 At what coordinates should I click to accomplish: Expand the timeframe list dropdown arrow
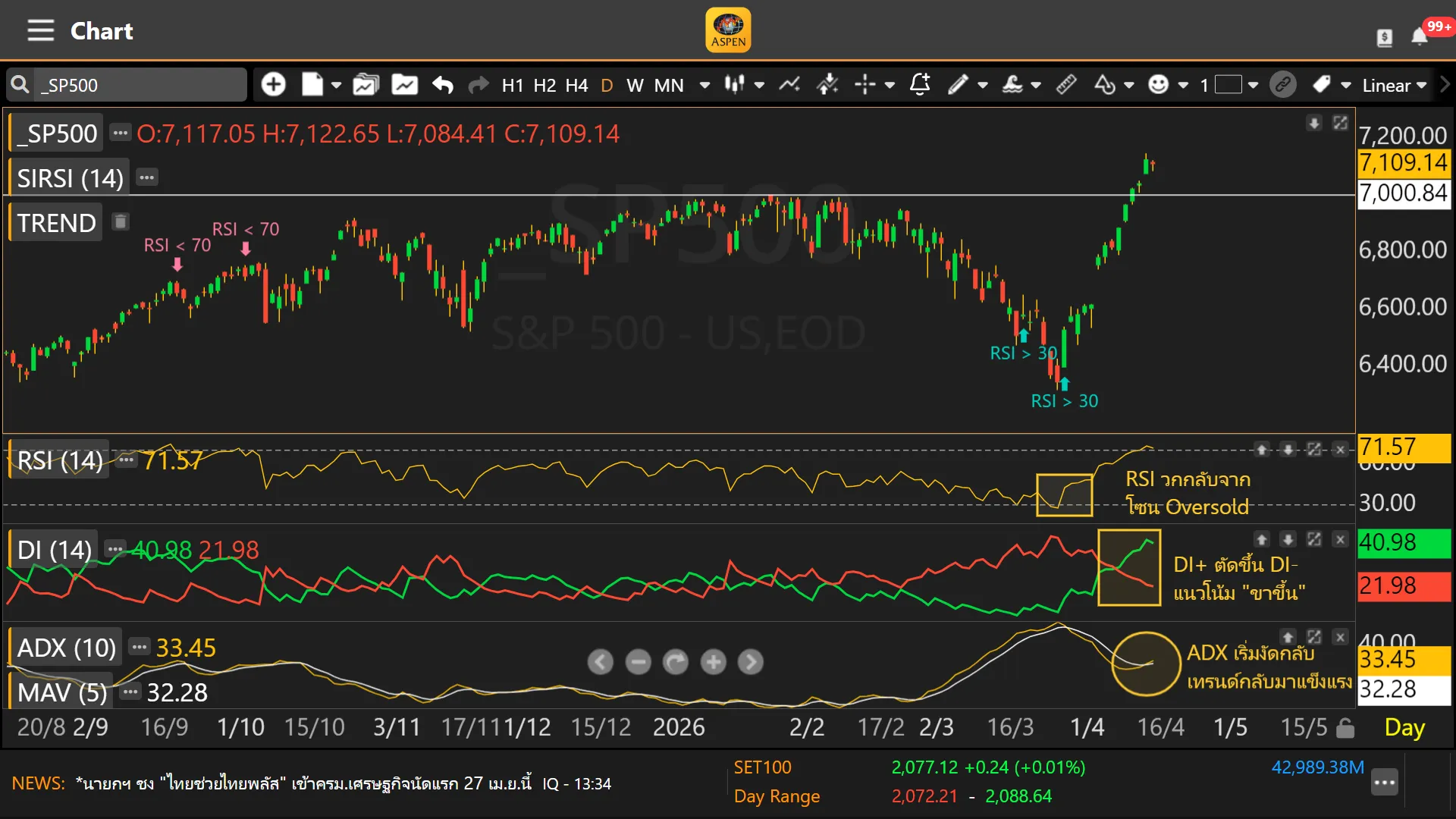pyautogui.click(x=704, y=85)
